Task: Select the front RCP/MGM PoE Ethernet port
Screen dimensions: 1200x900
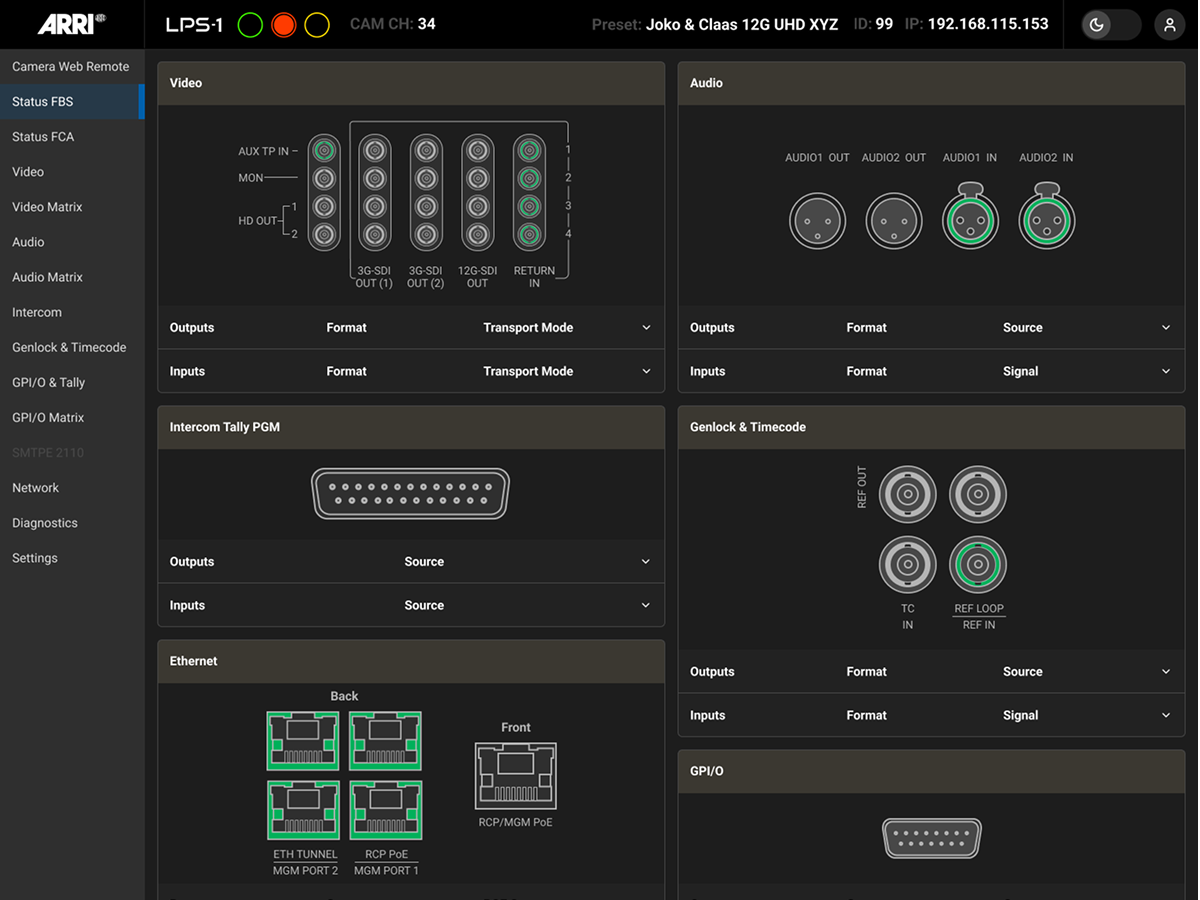Action: coord(516,776)
